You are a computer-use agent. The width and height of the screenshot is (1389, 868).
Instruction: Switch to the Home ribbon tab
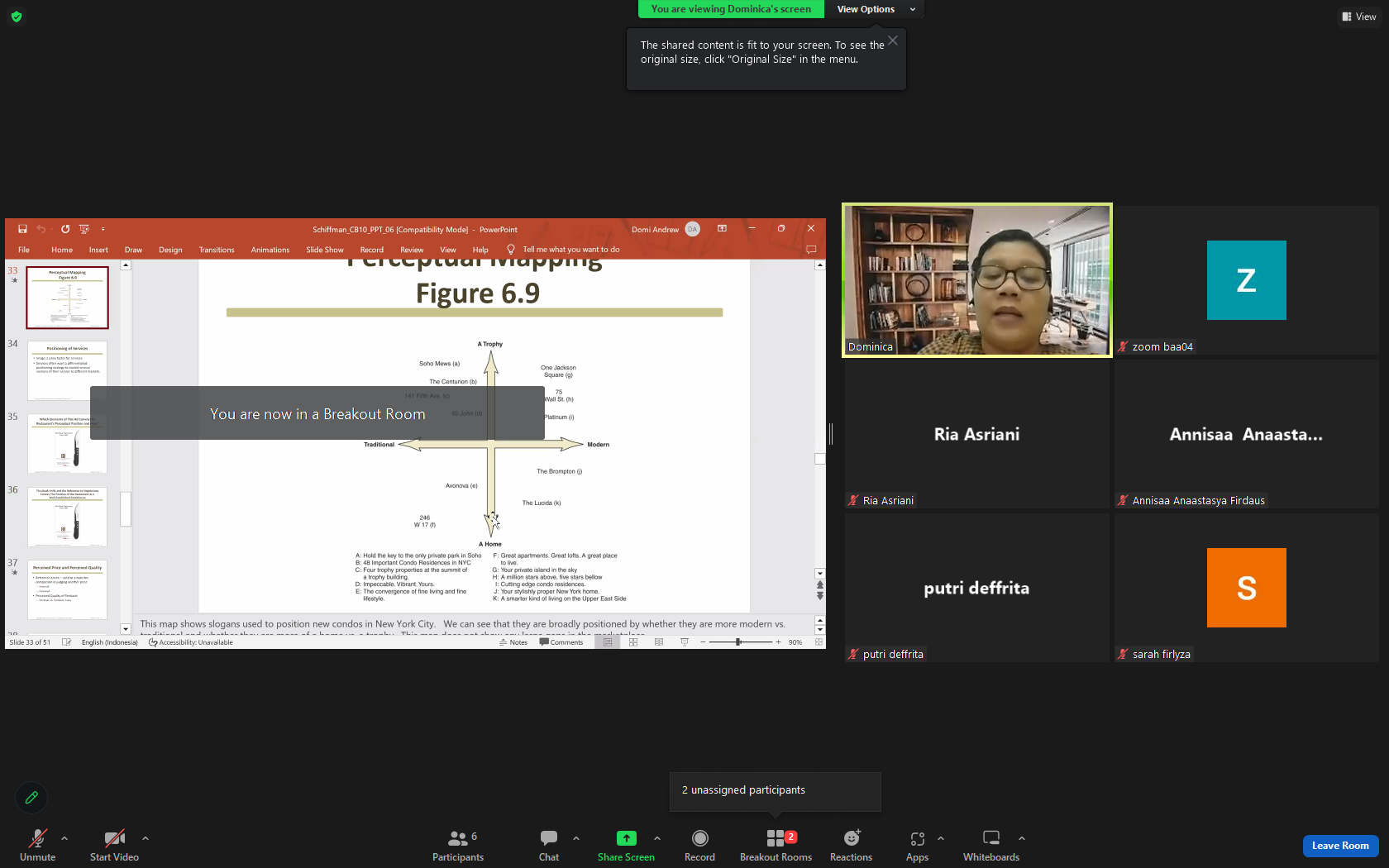point(62,250)
